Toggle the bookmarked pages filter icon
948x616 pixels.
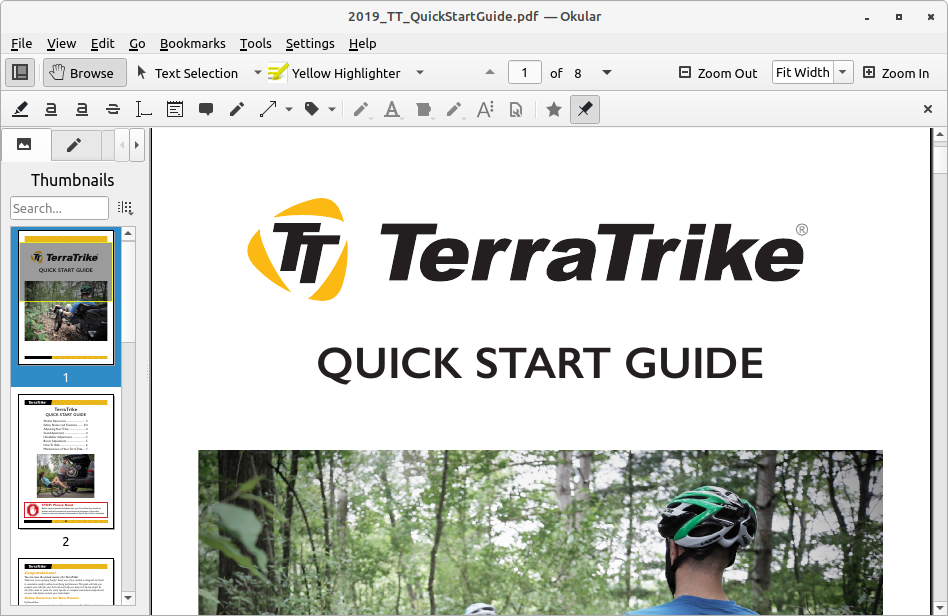[x=125, y=208]
